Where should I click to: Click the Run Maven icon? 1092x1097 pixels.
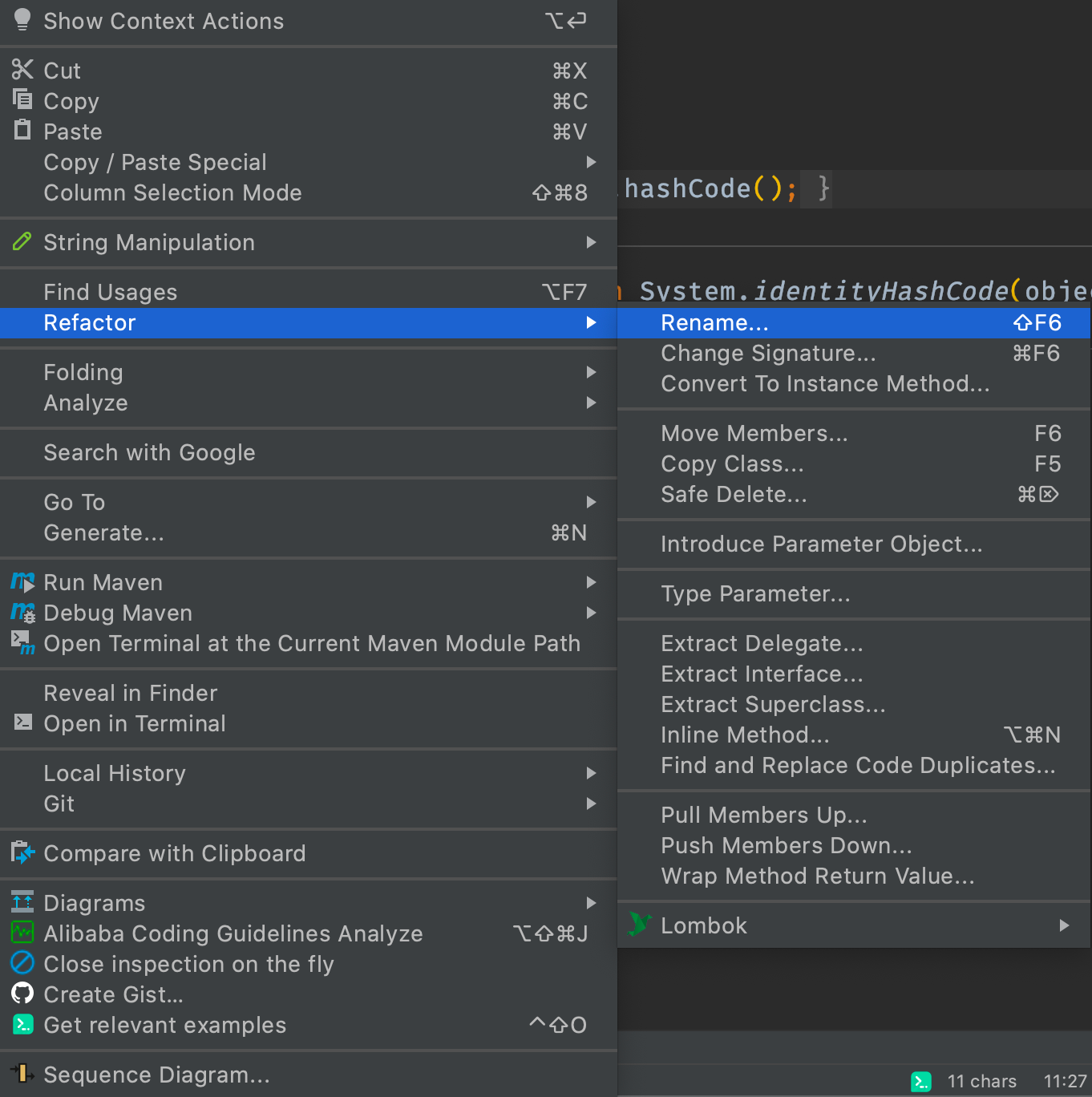click(22, 582)
